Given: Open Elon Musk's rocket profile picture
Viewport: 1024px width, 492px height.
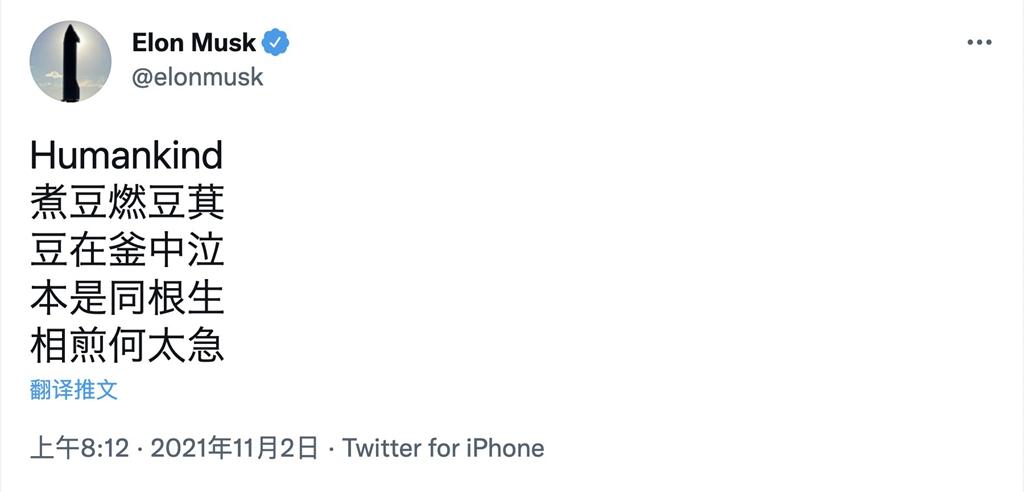Looking at the screenshot, I should [x=70, y=61].
